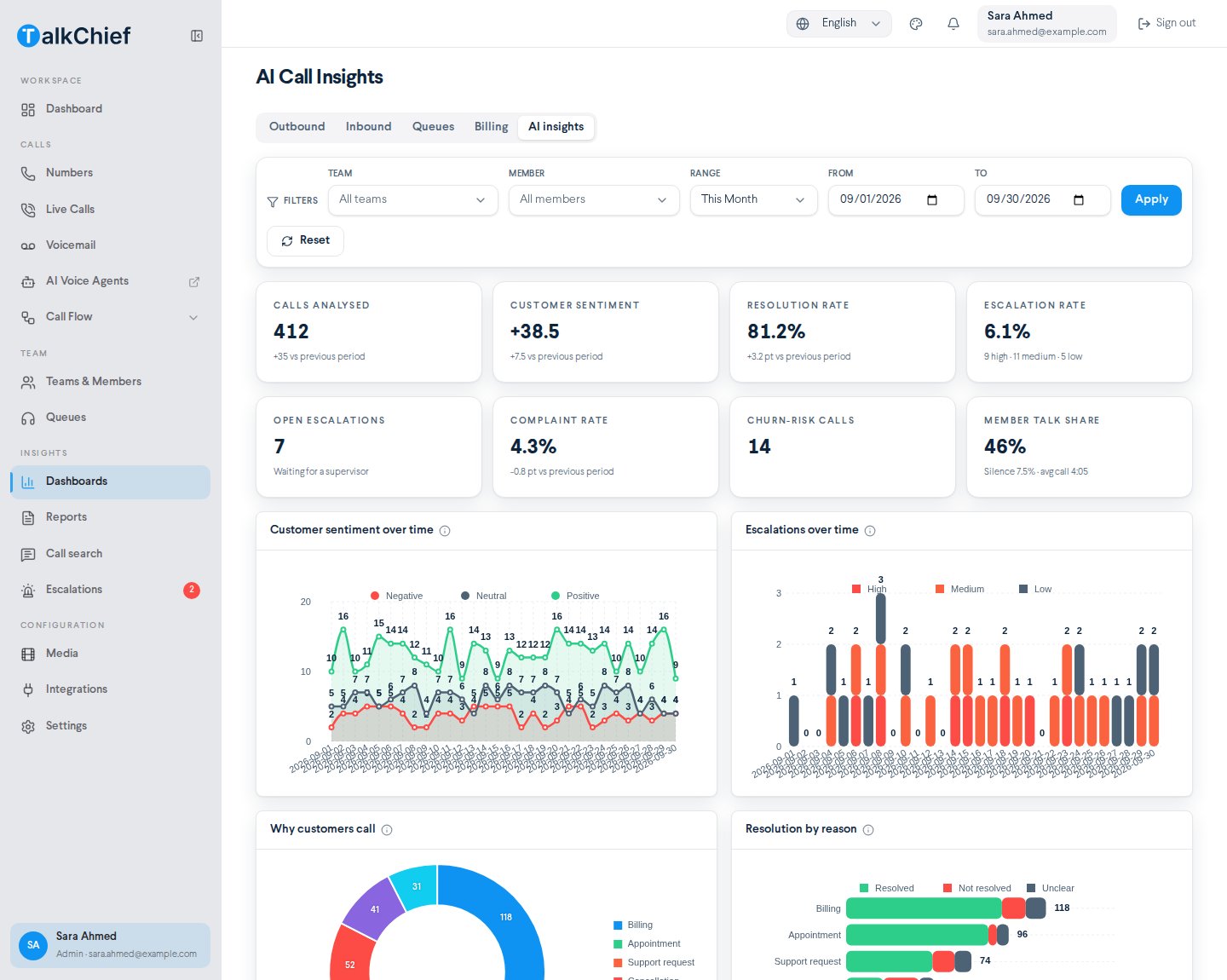Open the language dropdown showing English

[x=839, y=24]
